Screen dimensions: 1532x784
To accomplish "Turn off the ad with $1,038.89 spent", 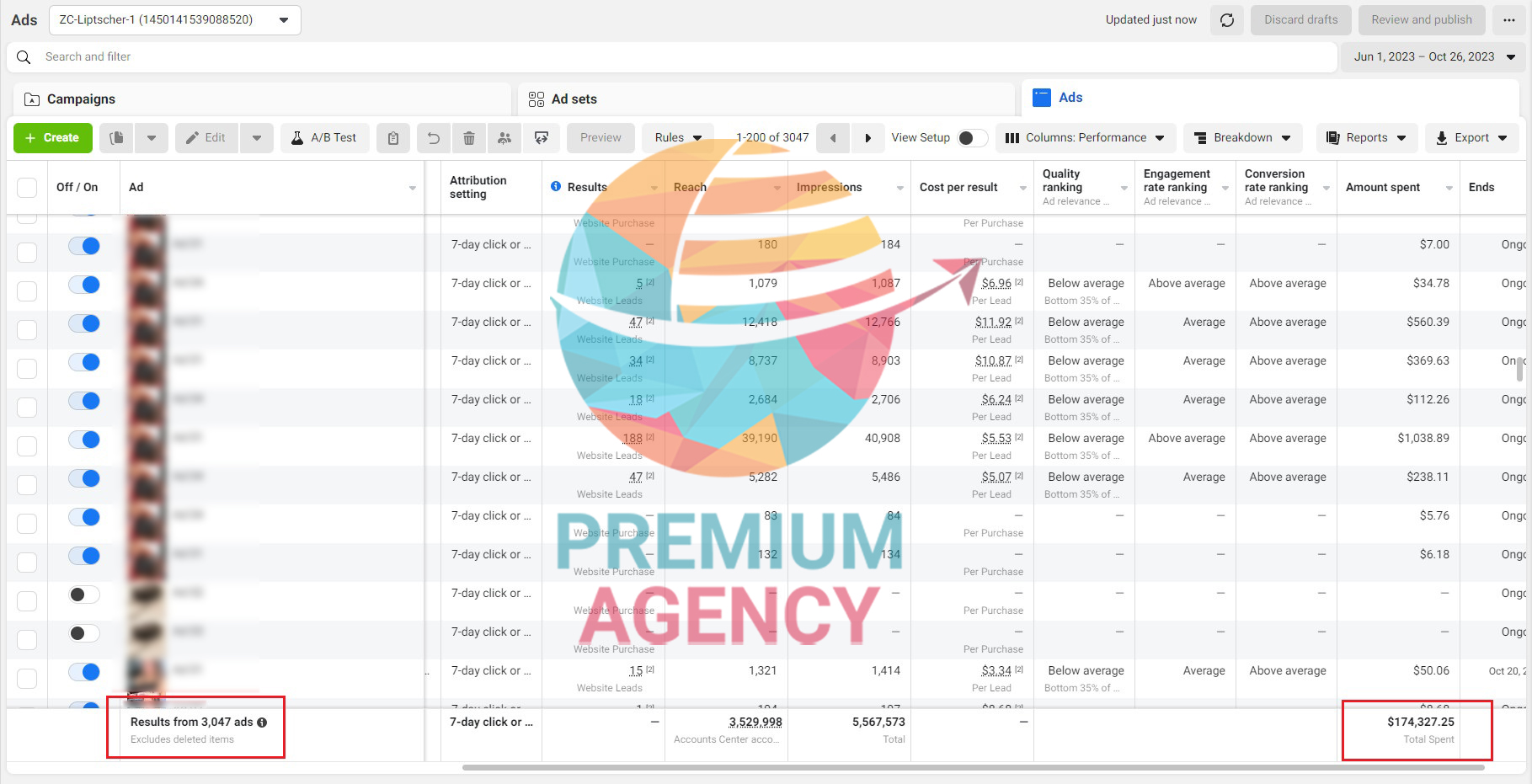I will point(84,440).
